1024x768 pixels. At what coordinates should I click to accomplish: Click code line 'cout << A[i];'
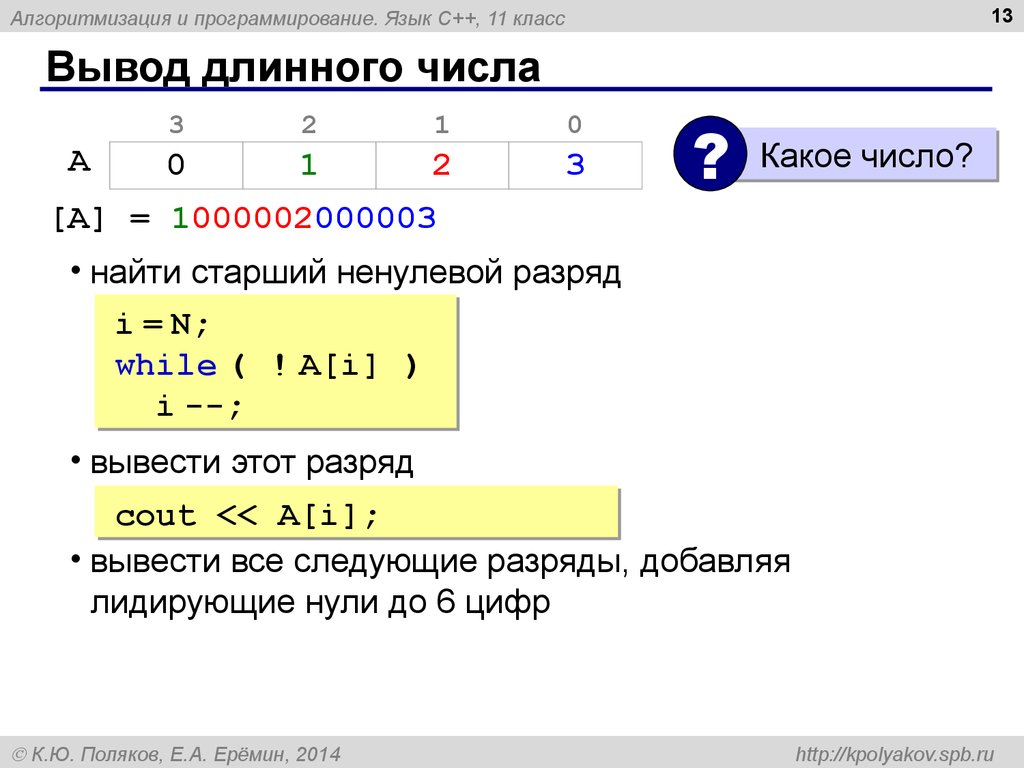click(247, 516)
